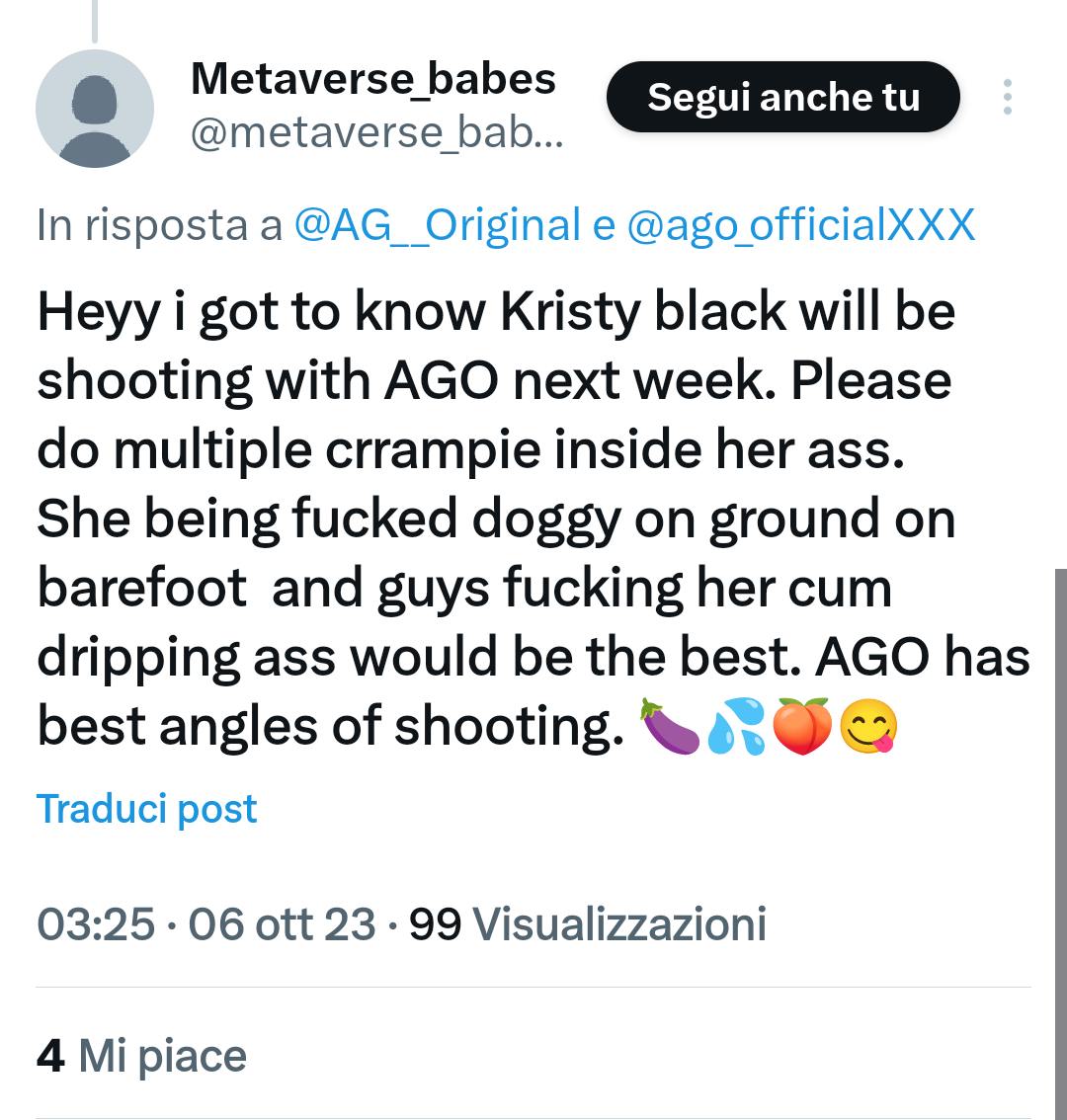This screenshot has height=1120, width=1067.
Task: Click the peach emoji
Action: coord(802,727)
